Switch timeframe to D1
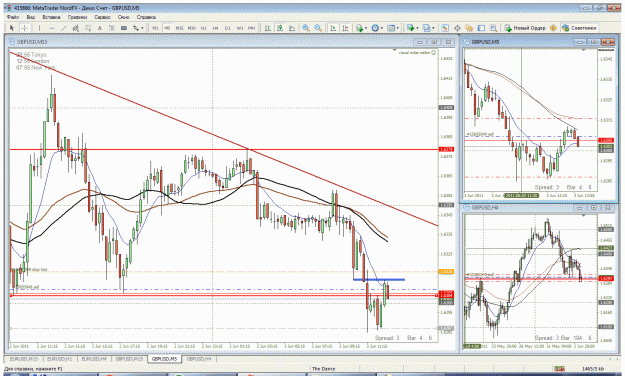 228,28
